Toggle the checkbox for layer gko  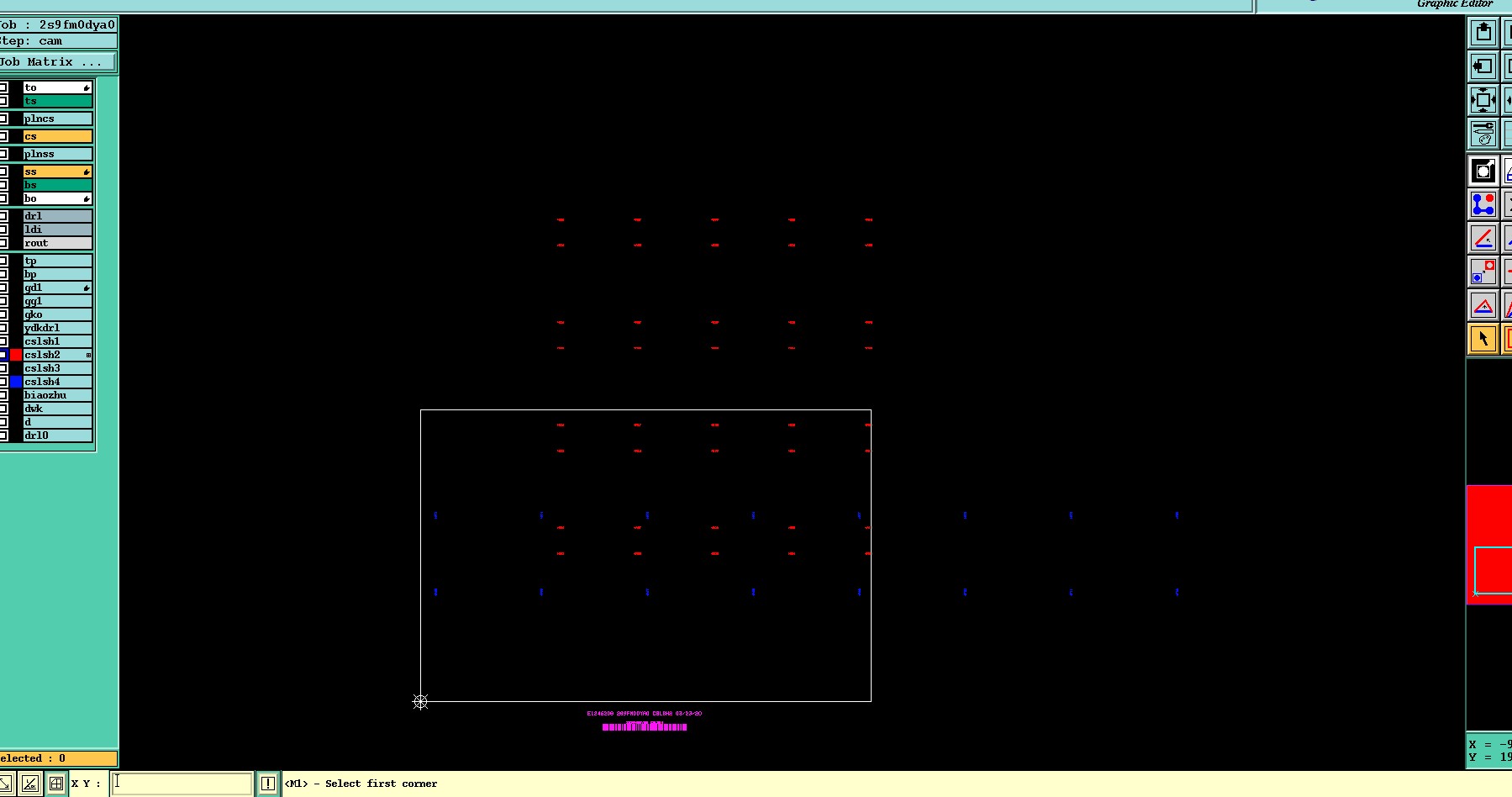[x=3, y=314]
